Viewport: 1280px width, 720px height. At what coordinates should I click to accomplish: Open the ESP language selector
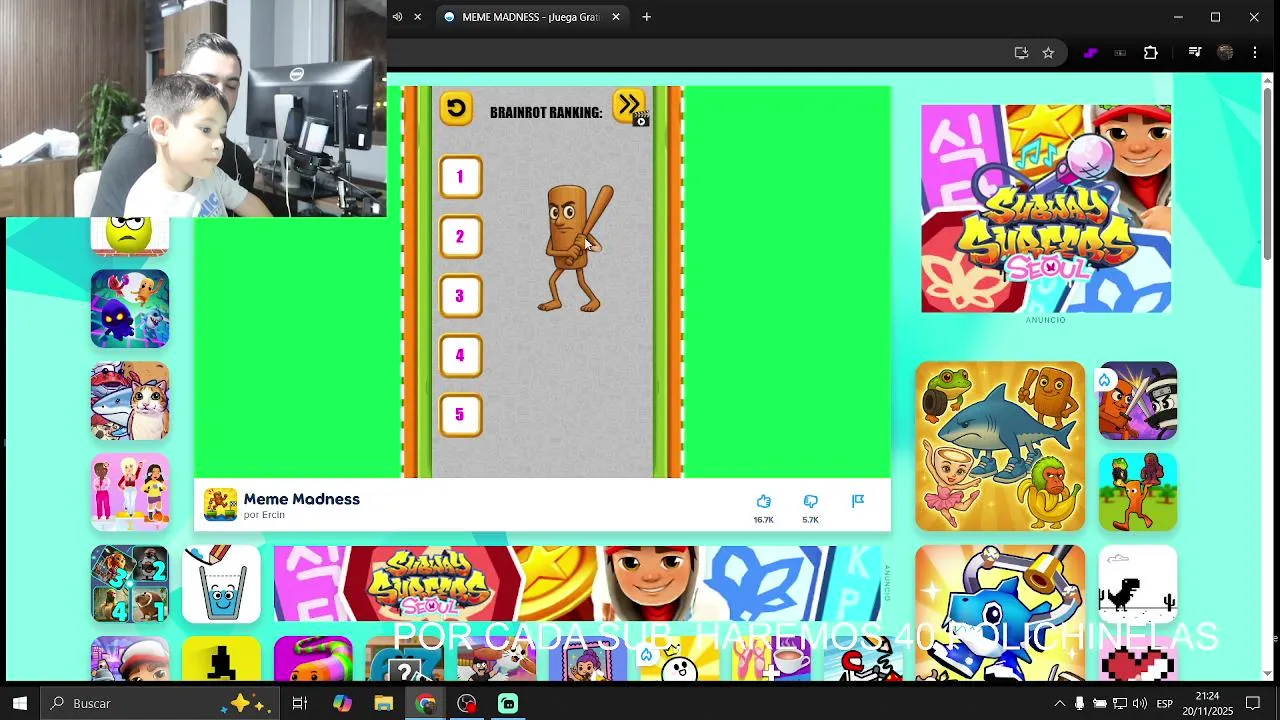(x=1165, y=703)
